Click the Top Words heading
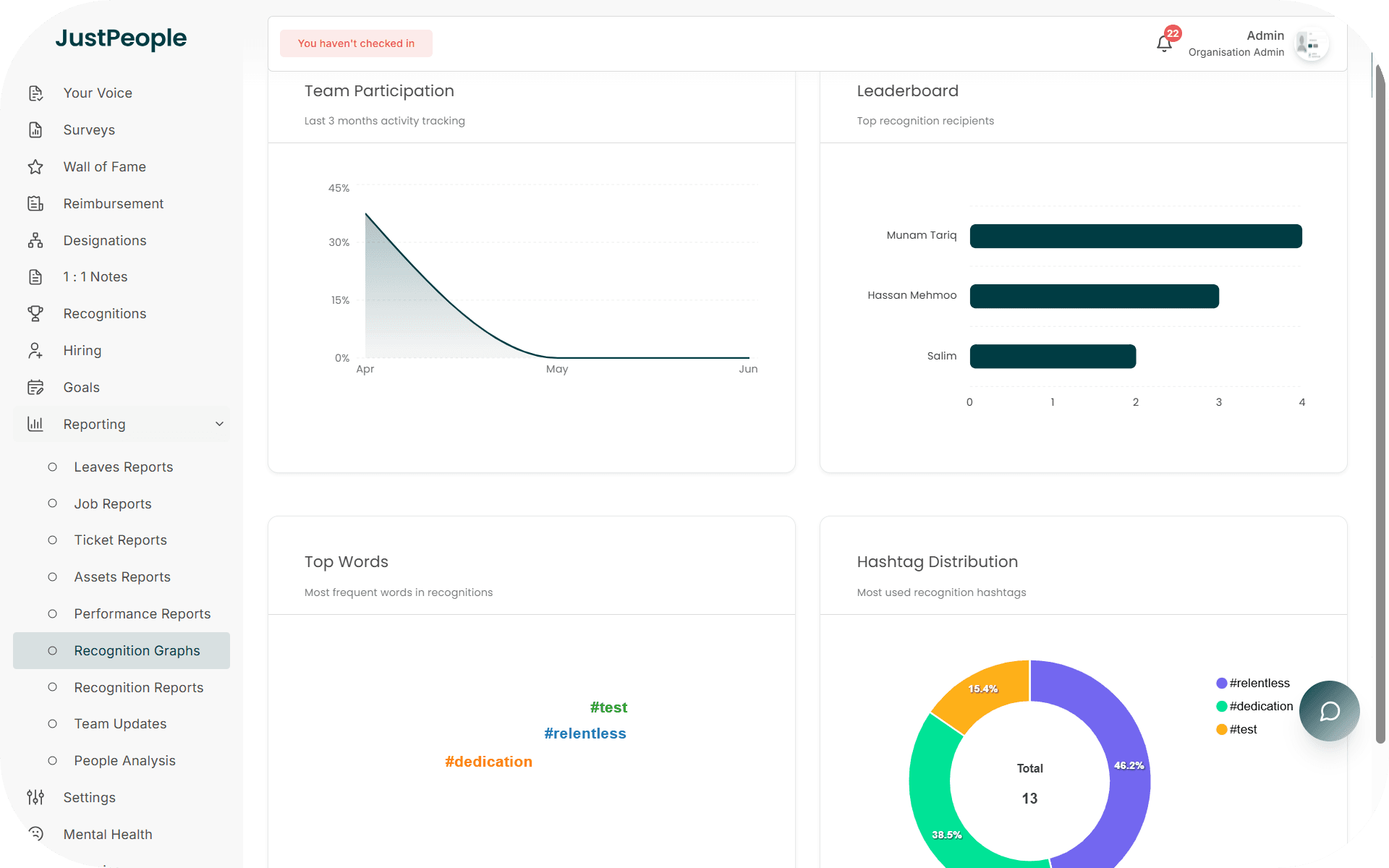 [346, 562]
